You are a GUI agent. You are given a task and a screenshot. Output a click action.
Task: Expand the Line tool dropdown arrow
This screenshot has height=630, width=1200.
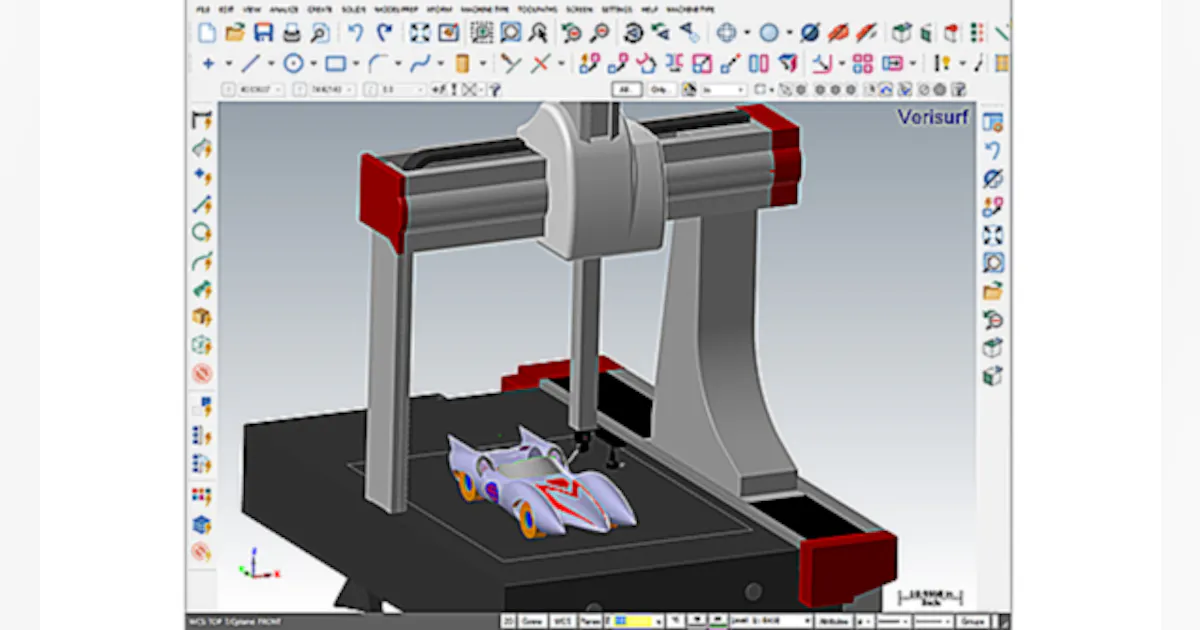pyautogui.click(x=272, y=63)
